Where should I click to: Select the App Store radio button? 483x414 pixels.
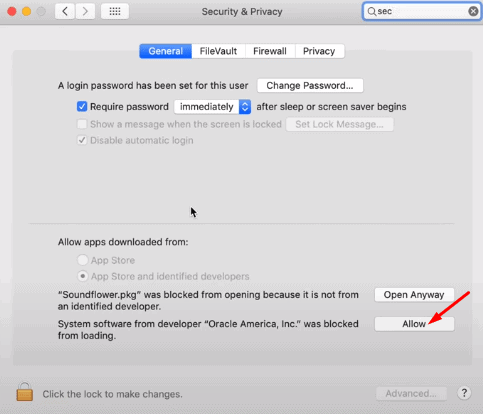point(82,260)
